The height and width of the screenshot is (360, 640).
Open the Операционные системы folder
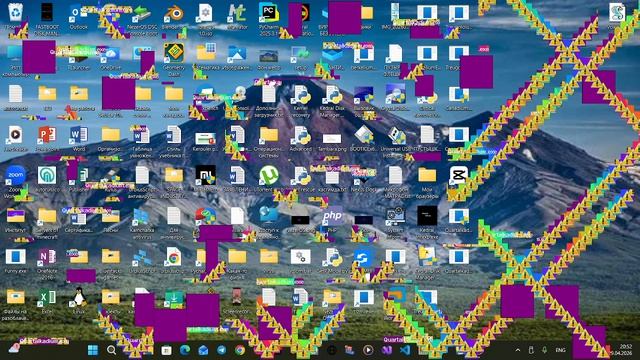pos(269,134)
